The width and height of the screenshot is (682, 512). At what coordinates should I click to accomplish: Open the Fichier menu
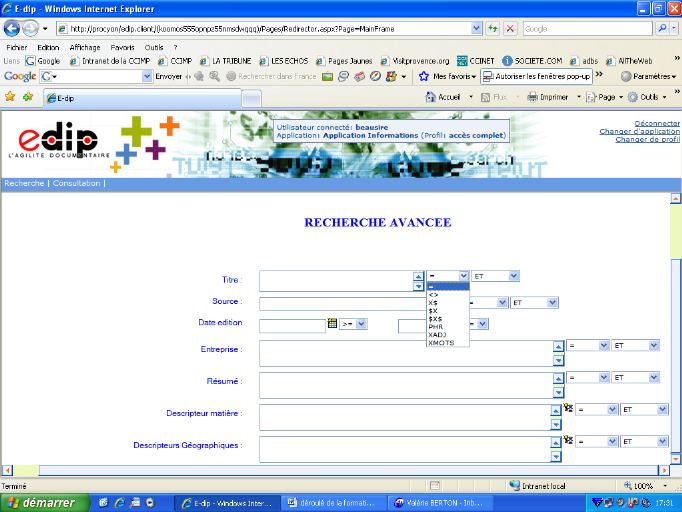[x=17, y=47]
